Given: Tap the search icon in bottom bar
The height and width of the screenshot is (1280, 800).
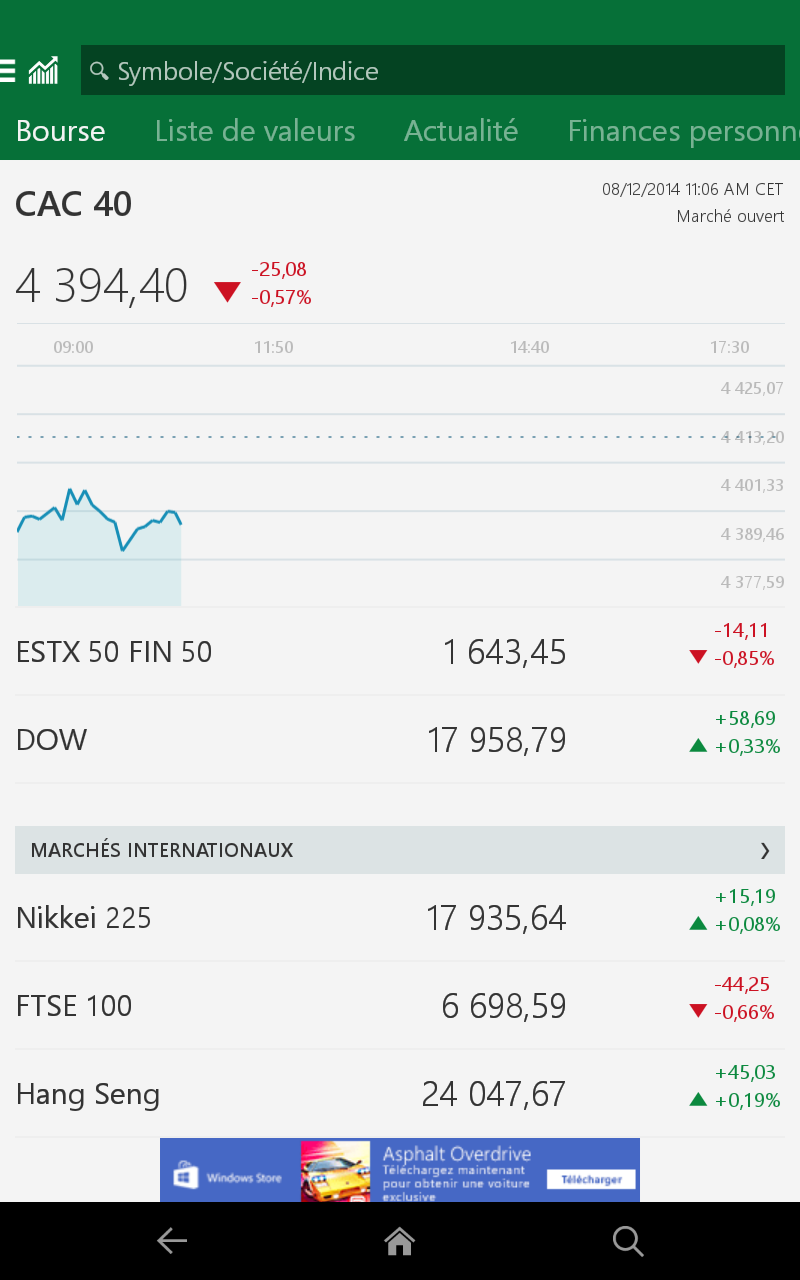Looking at the screenshot, I should 628,1241.
